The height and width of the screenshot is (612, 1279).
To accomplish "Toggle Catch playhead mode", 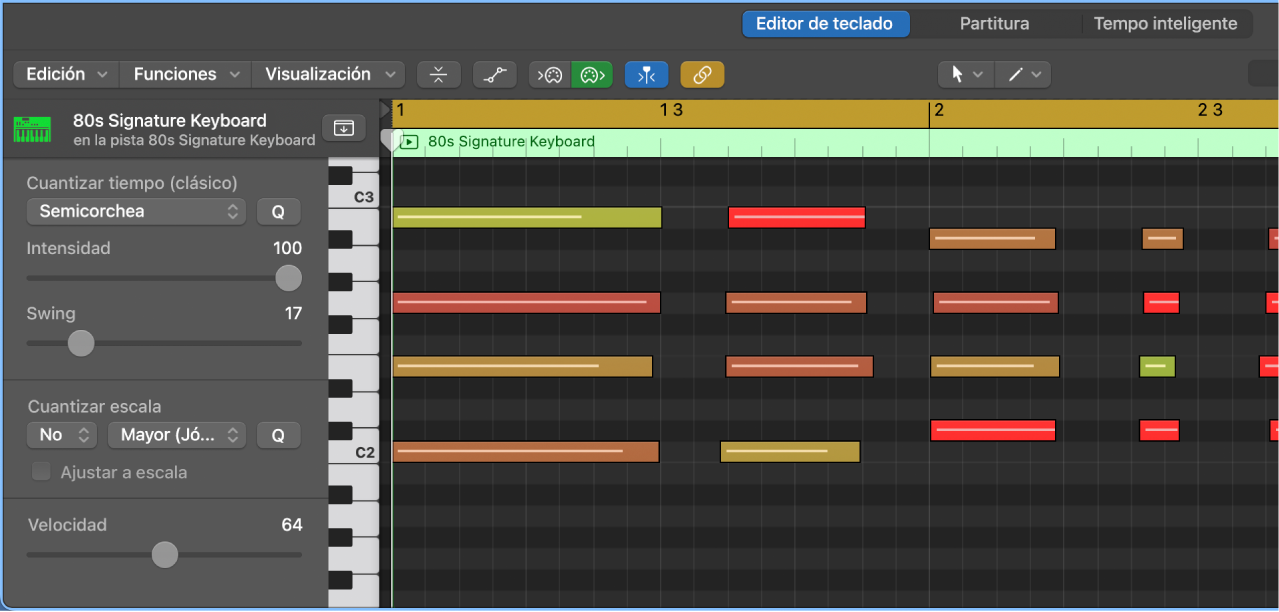I will (x=646, y=74).
